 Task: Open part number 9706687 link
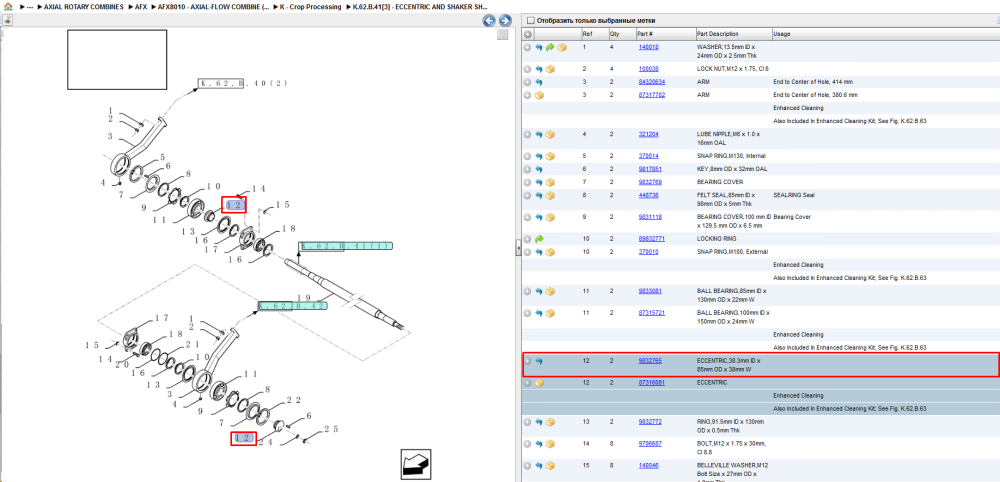tap(650, 444)
